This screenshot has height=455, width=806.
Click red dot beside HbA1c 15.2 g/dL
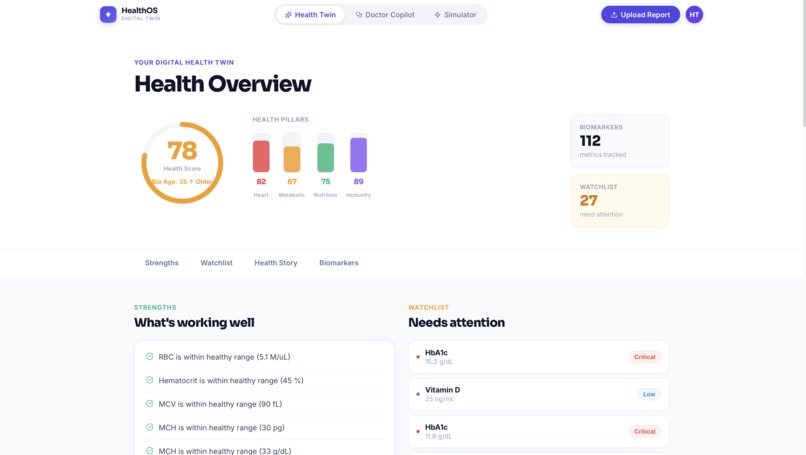pos(417,357)
